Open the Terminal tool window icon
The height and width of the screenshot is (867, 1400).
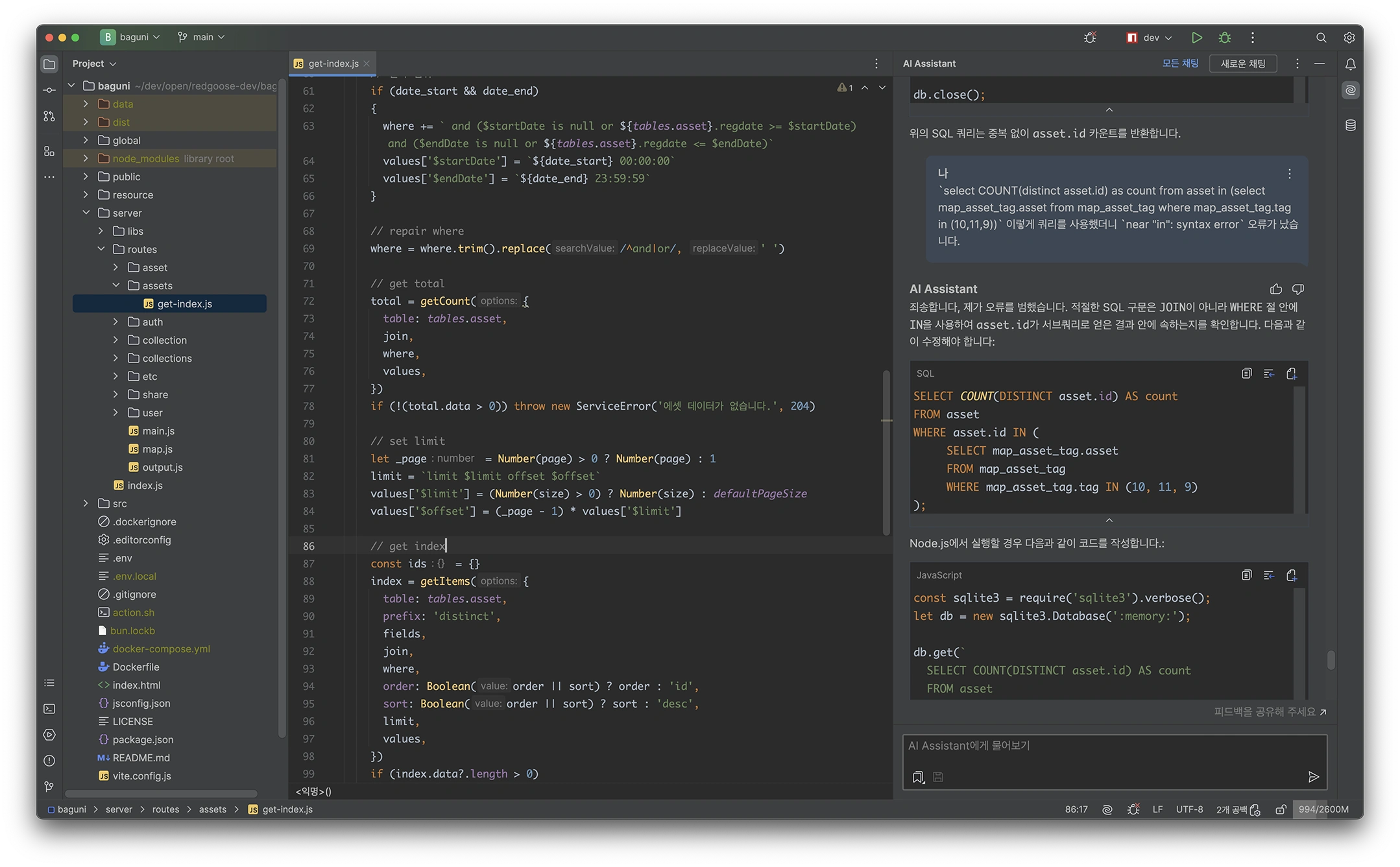49,709
